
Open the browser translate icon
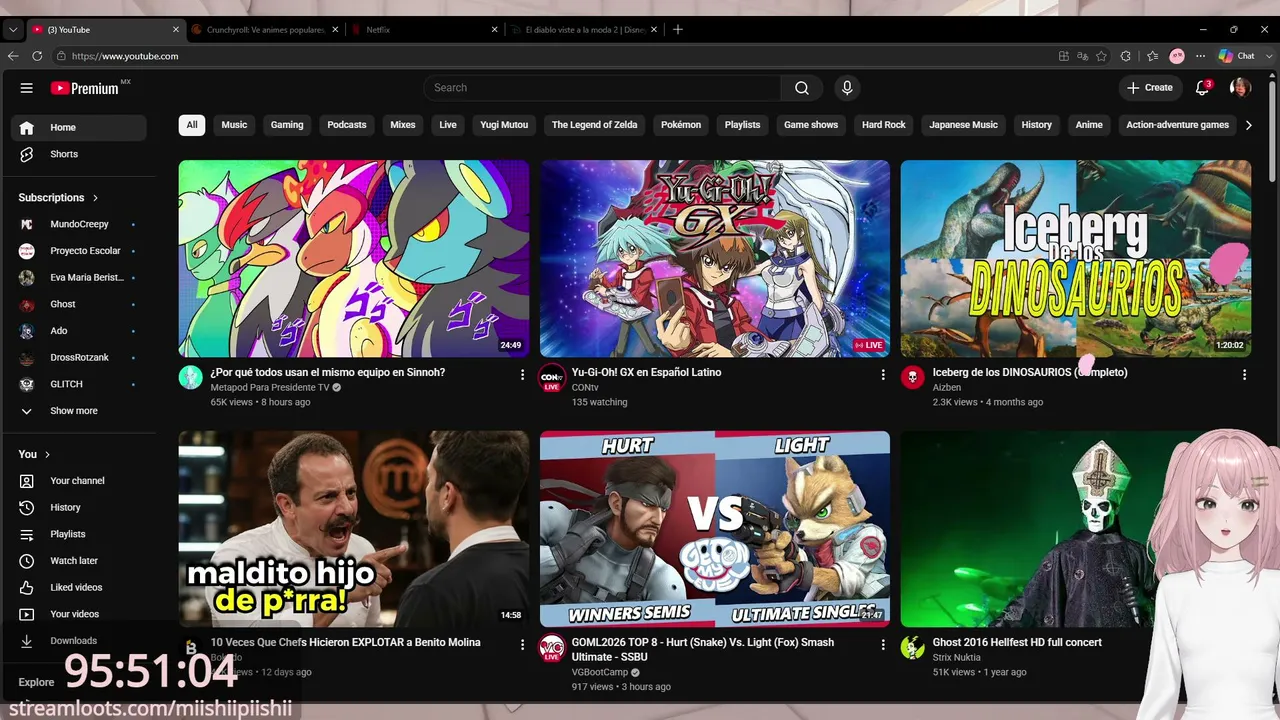tap(1082, 56)
